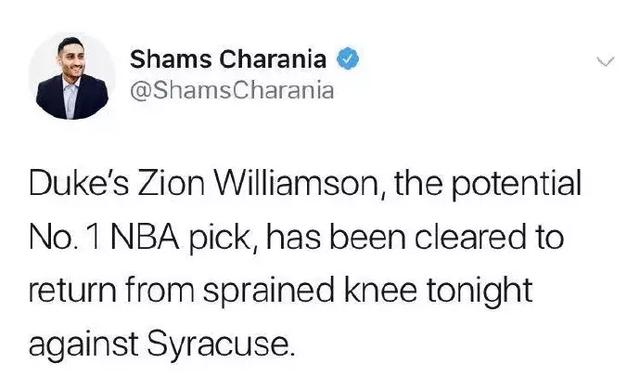Click the word "been" in the tweet

click(x=367, y=237)
